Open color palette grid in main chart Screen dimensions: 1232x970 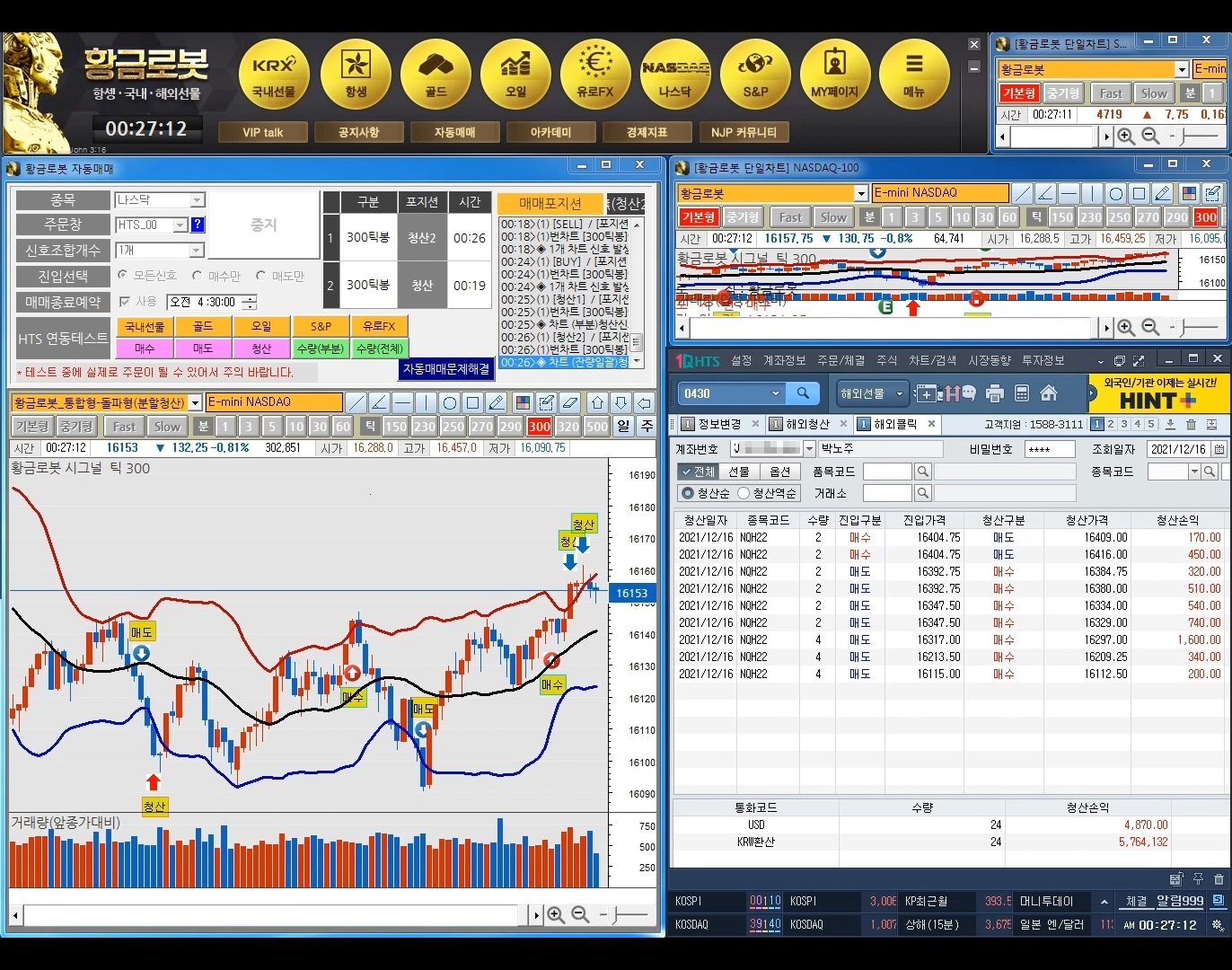[x=523, y=402]
